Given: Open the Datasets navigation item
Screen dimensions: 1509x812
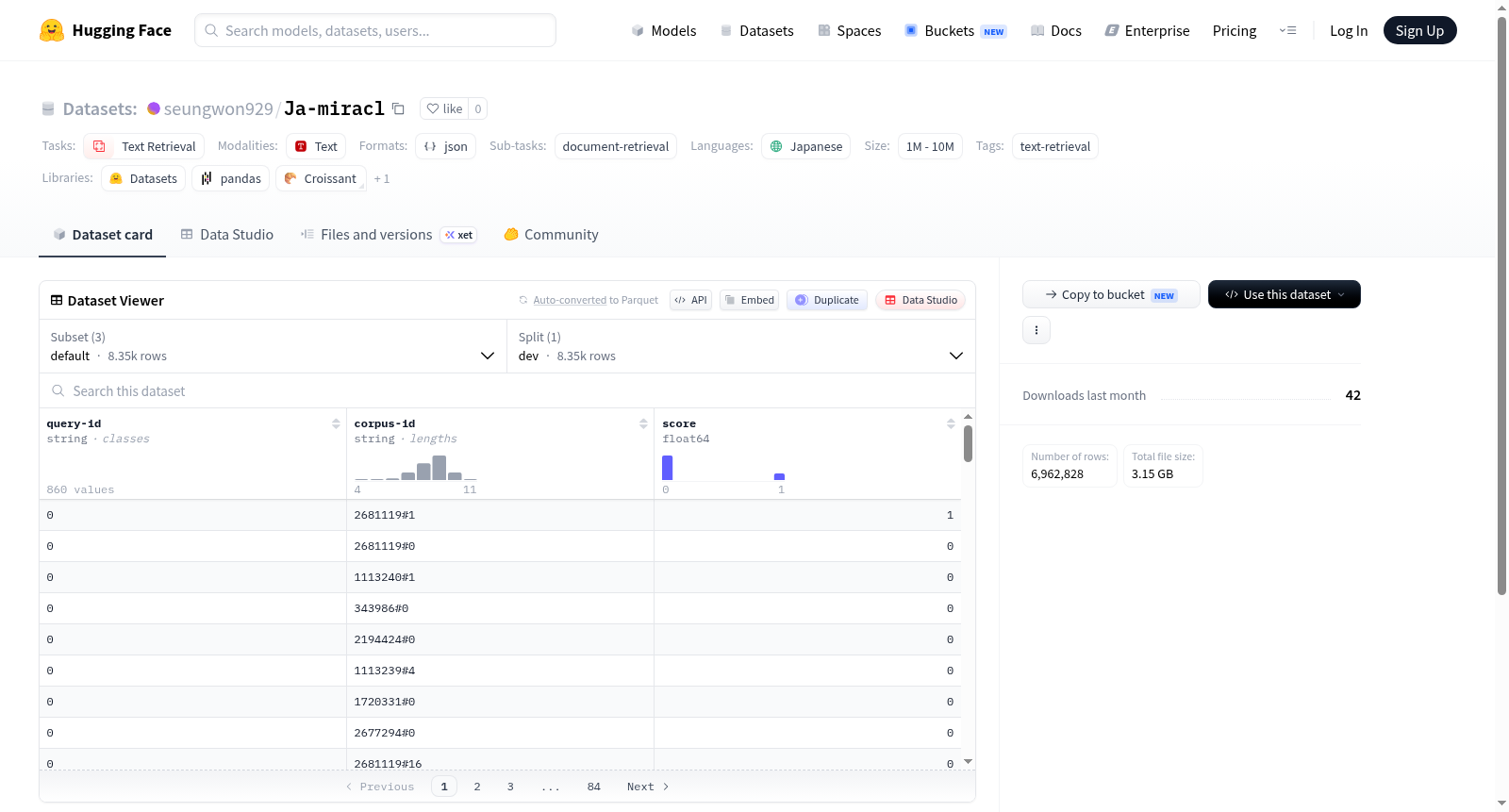Looking at the screenshot, I should tap(757, 30).
